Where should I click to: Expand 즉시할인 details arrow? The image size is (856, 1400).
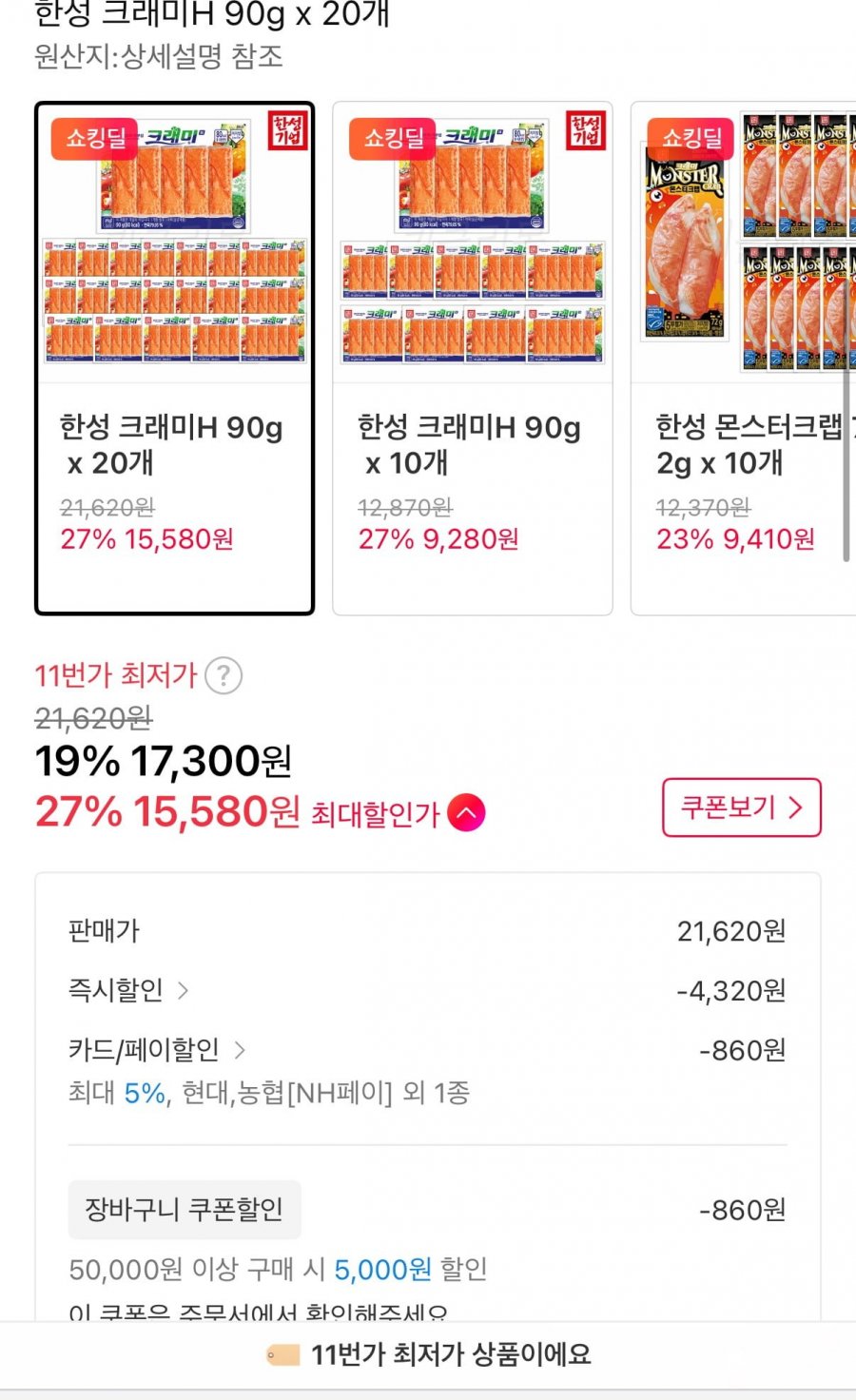(x=184, y=991)
